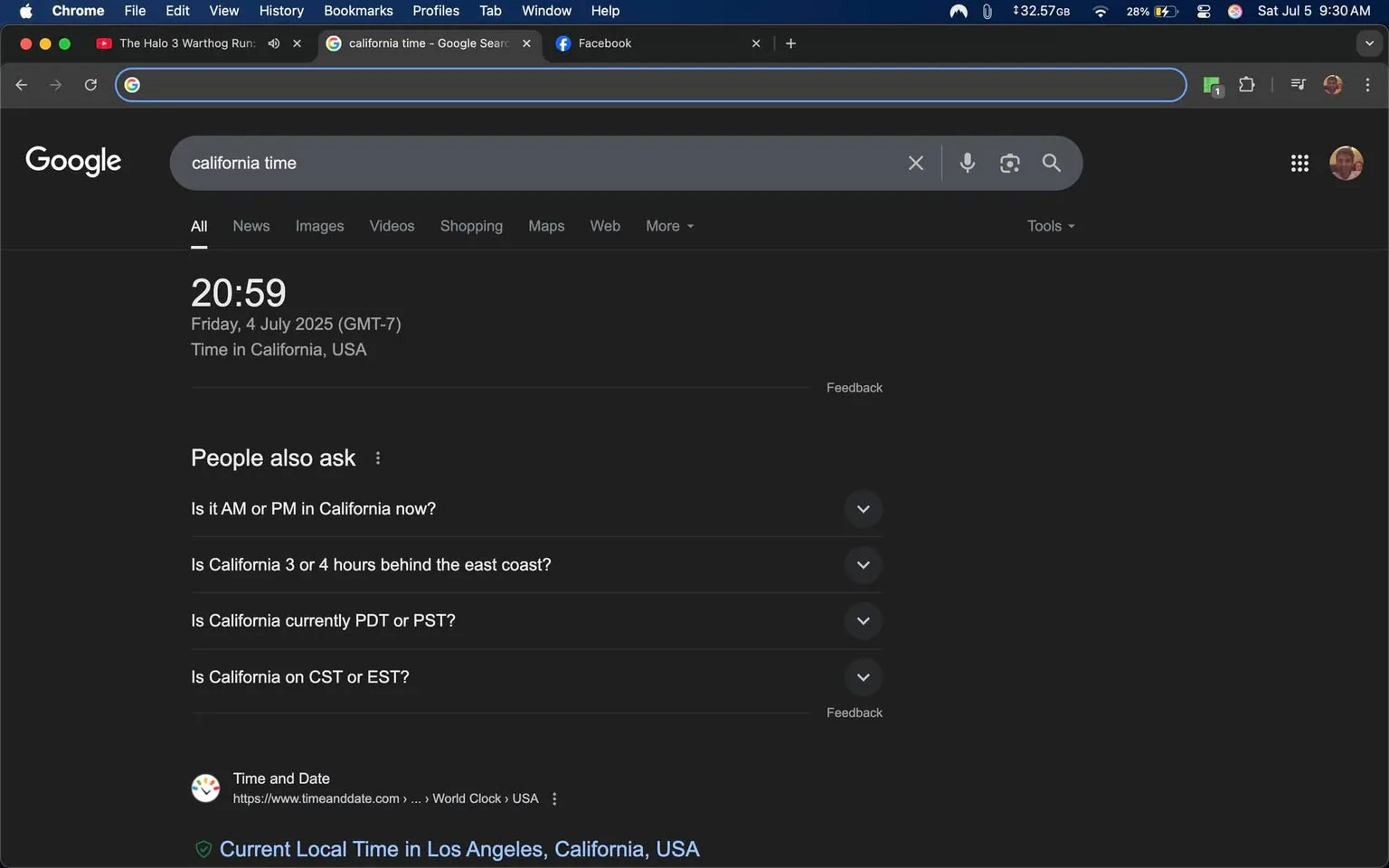Click the browser address bar
Image resolution: width=1389 pixels, height=868 pixels.
633,84
